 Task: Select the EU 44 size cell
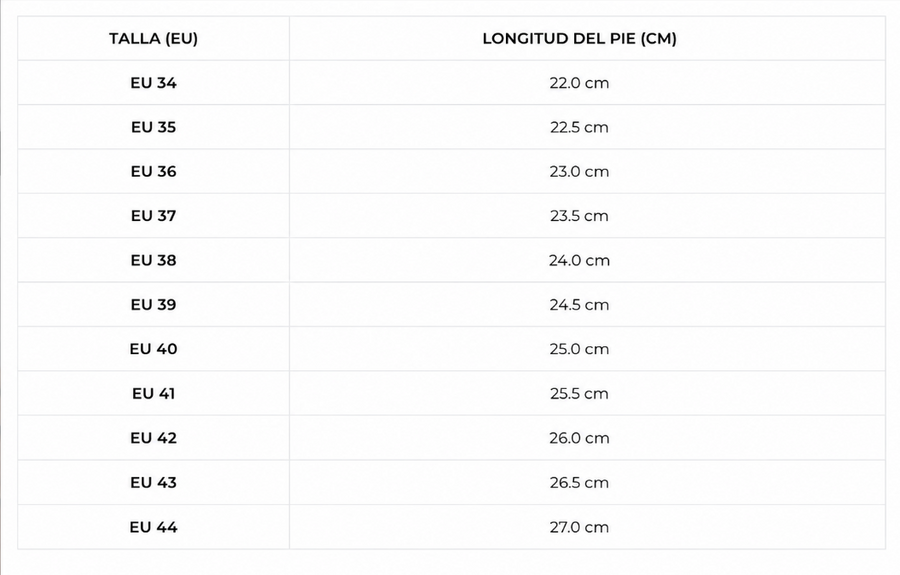153,527
